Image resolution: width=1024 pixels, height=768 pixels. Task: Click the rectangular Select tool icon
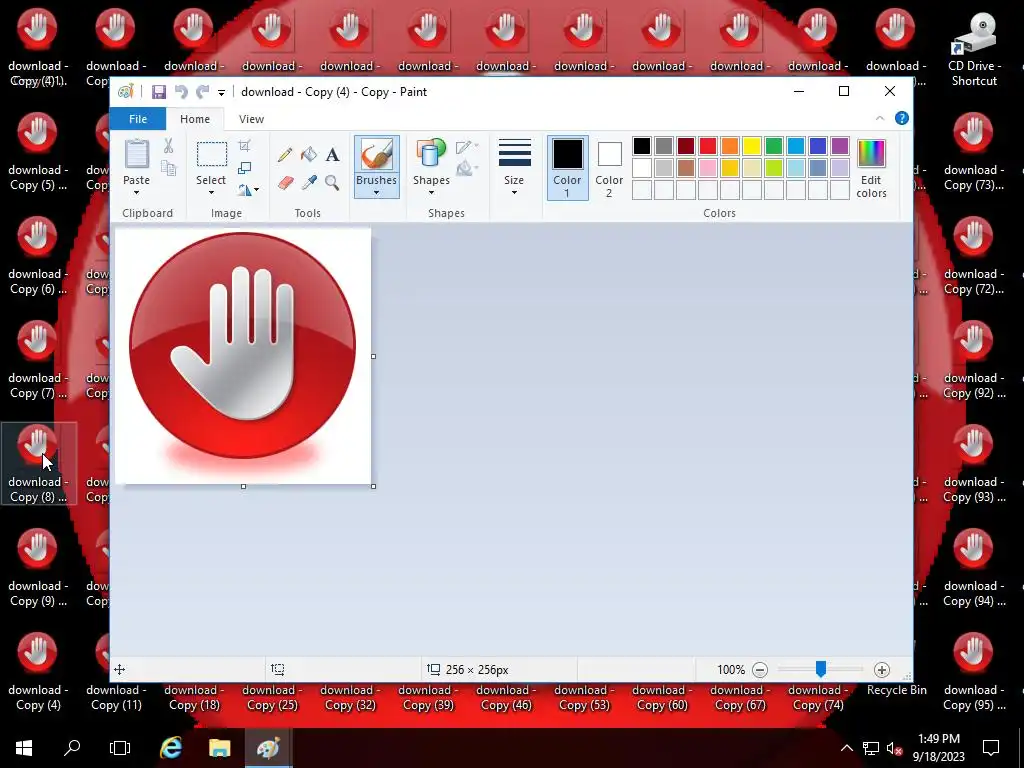pos(212,155)
